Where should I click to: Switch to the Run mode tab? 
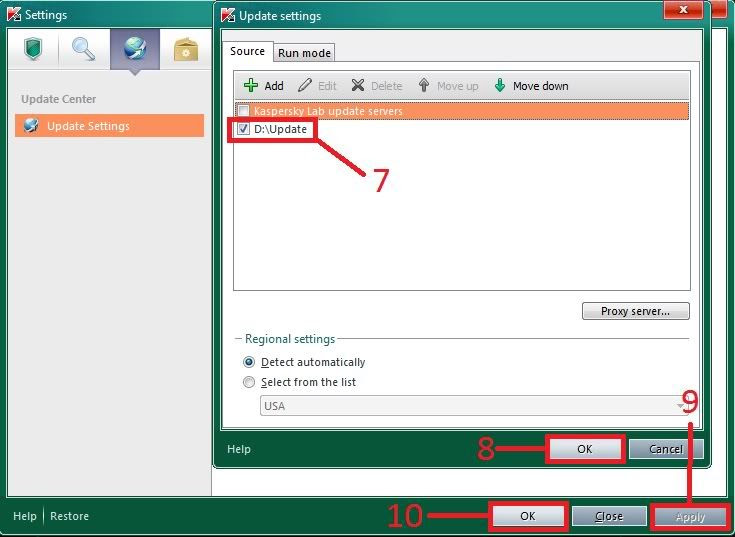(x=304, y=53)
